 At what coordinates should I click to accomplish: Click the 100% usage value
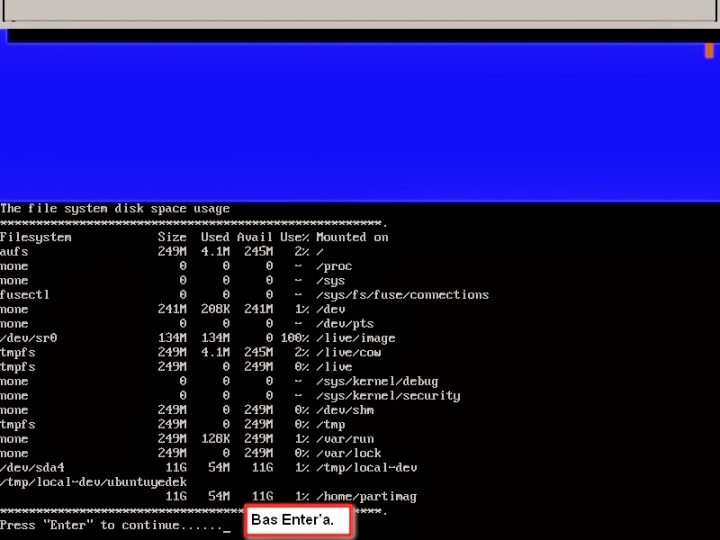pos(294,338)
